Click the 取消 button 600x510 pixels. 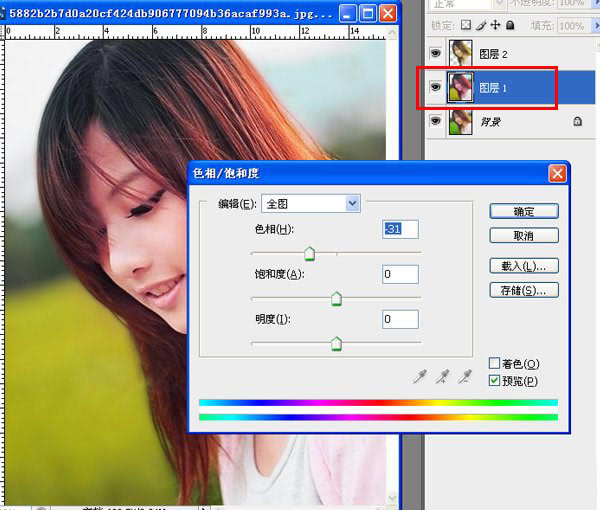524,235
